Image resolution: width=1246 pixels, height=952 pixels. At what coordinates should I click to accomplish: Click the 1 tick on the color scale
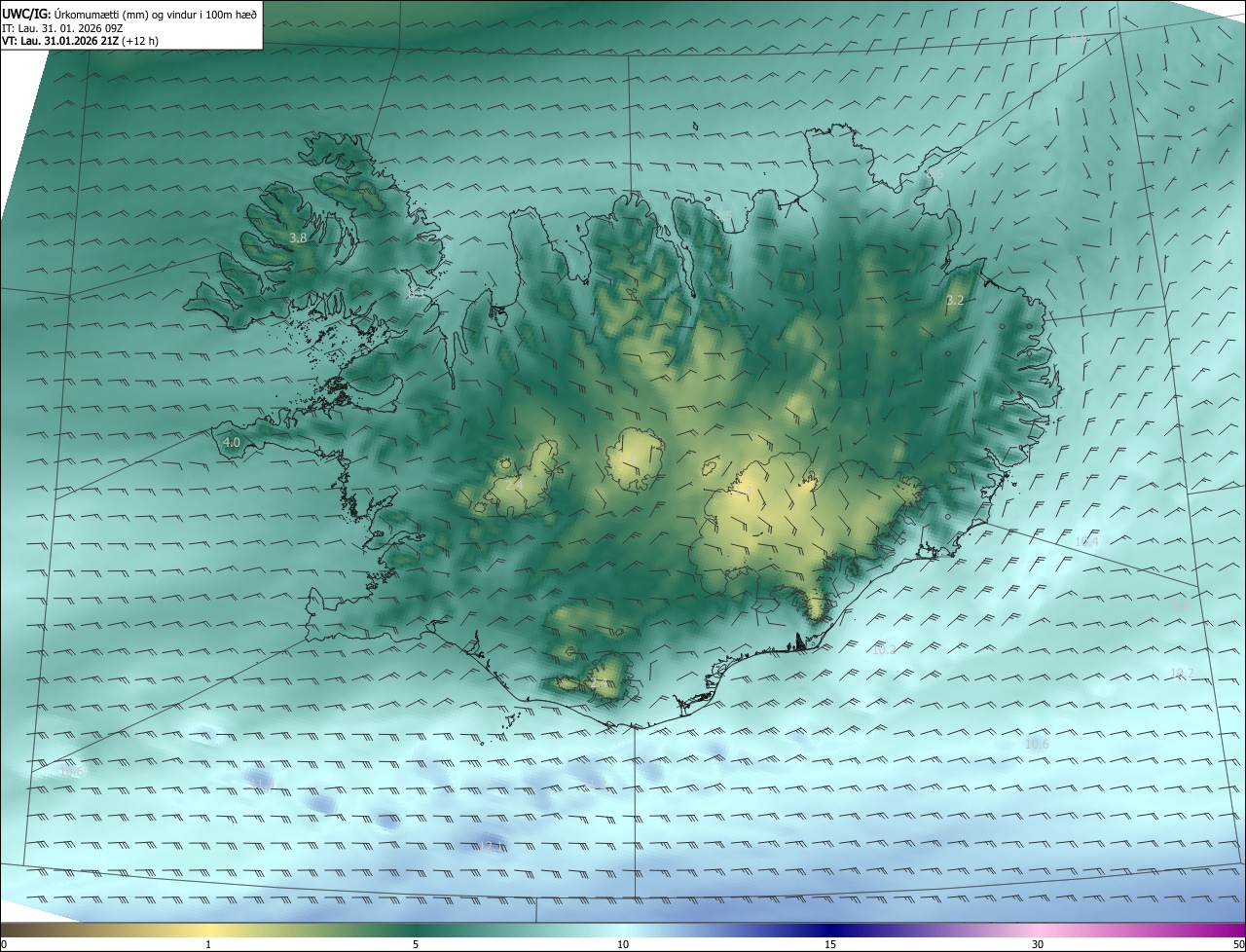click(x=208, y=944)
